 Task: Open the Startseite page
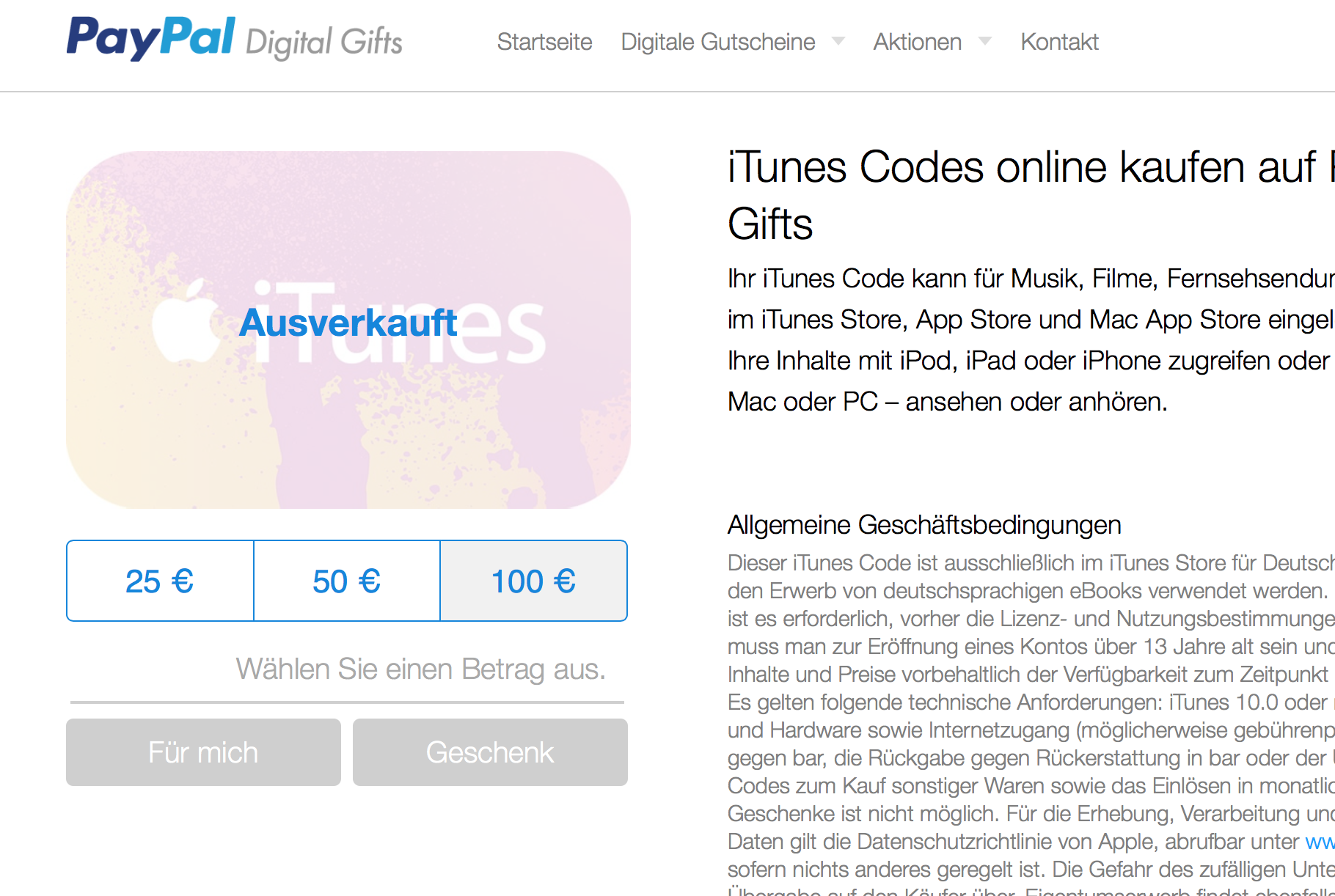[x=544, y=42]
